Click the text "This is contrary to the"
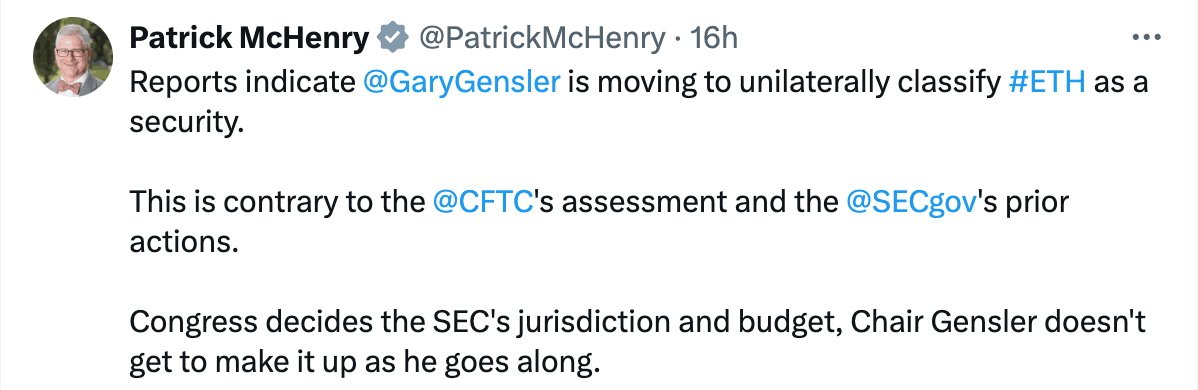 click(x=277, y=203)
